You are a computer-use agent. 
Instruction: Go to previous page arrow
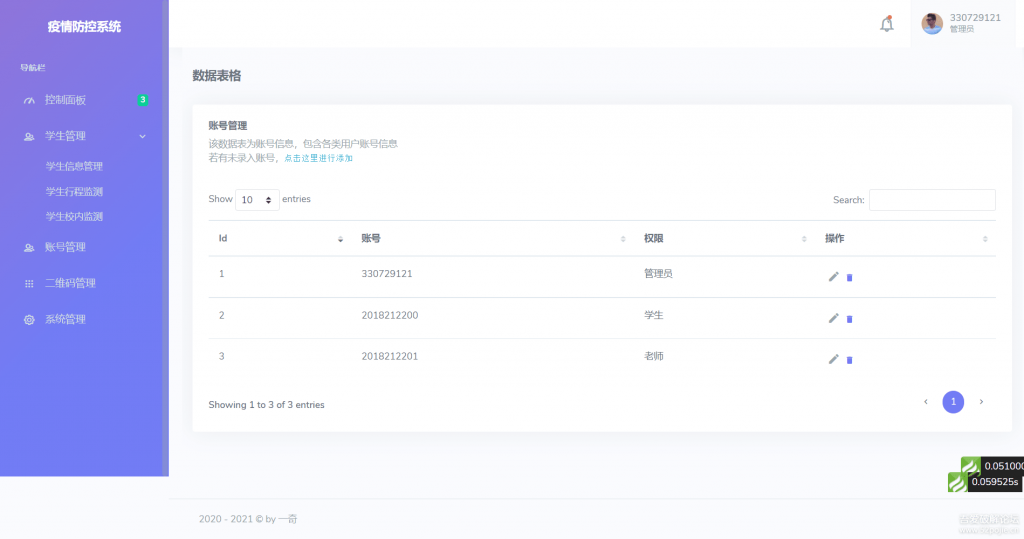tap(925, 402)
